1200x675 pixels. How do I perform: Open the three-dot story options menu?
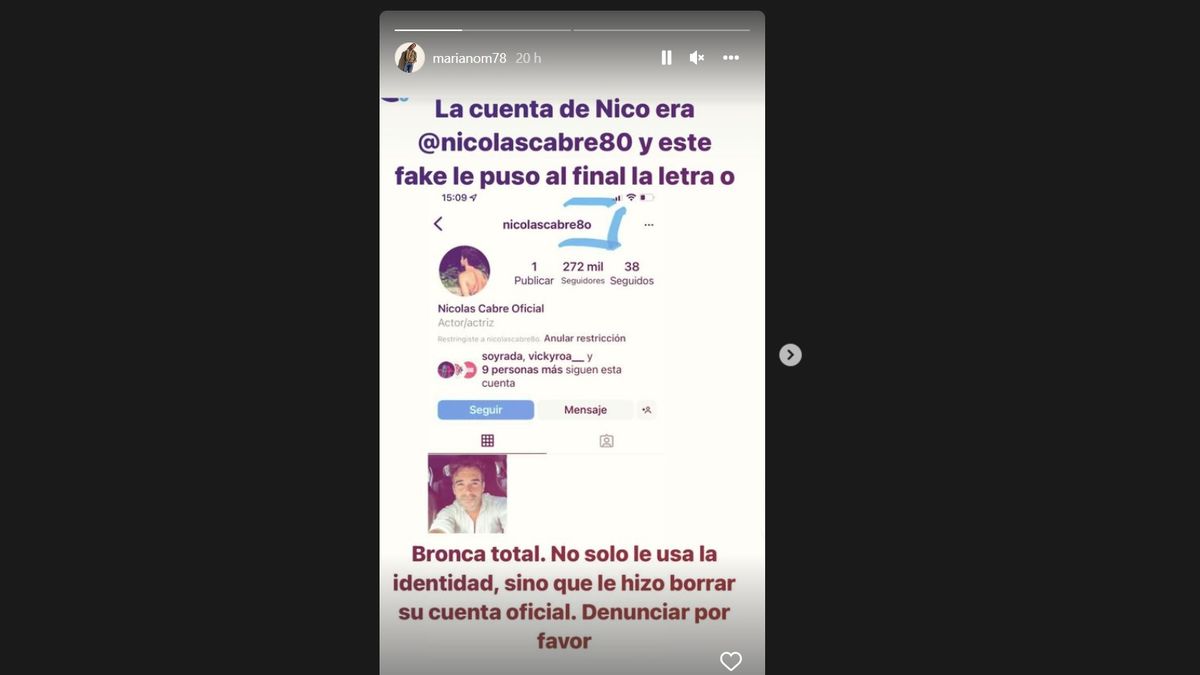[731, 58]
